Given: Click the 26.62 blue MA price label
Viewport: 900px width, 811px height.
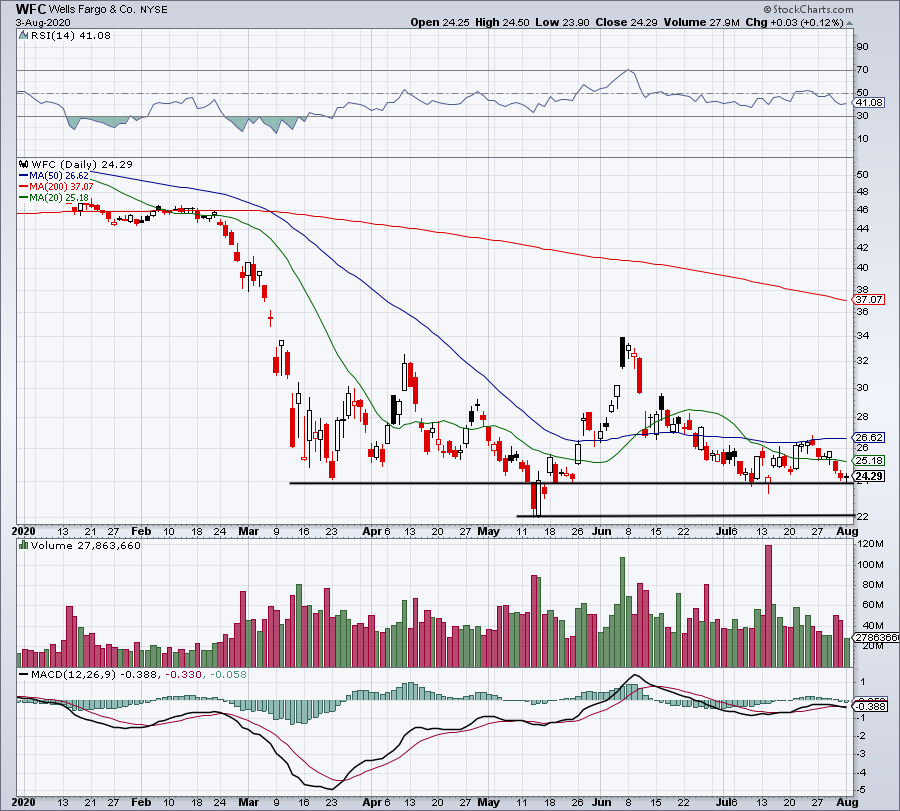Looking at the screenshot, I should tap(869, 437).
